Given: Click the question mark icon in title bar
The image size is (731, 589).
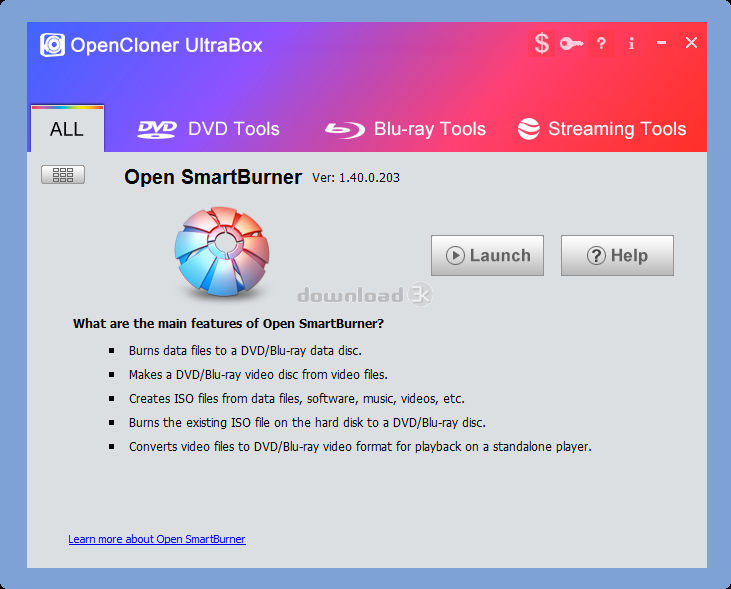Looking at the screenshot, I should (x=601, y=44).
